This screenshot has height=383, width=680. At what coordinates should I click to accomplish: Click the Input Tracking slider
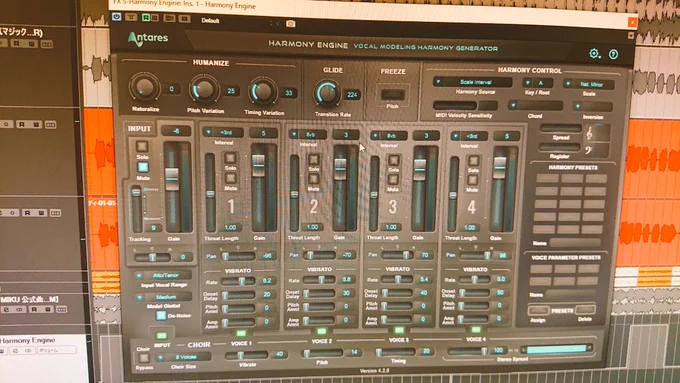136,210
